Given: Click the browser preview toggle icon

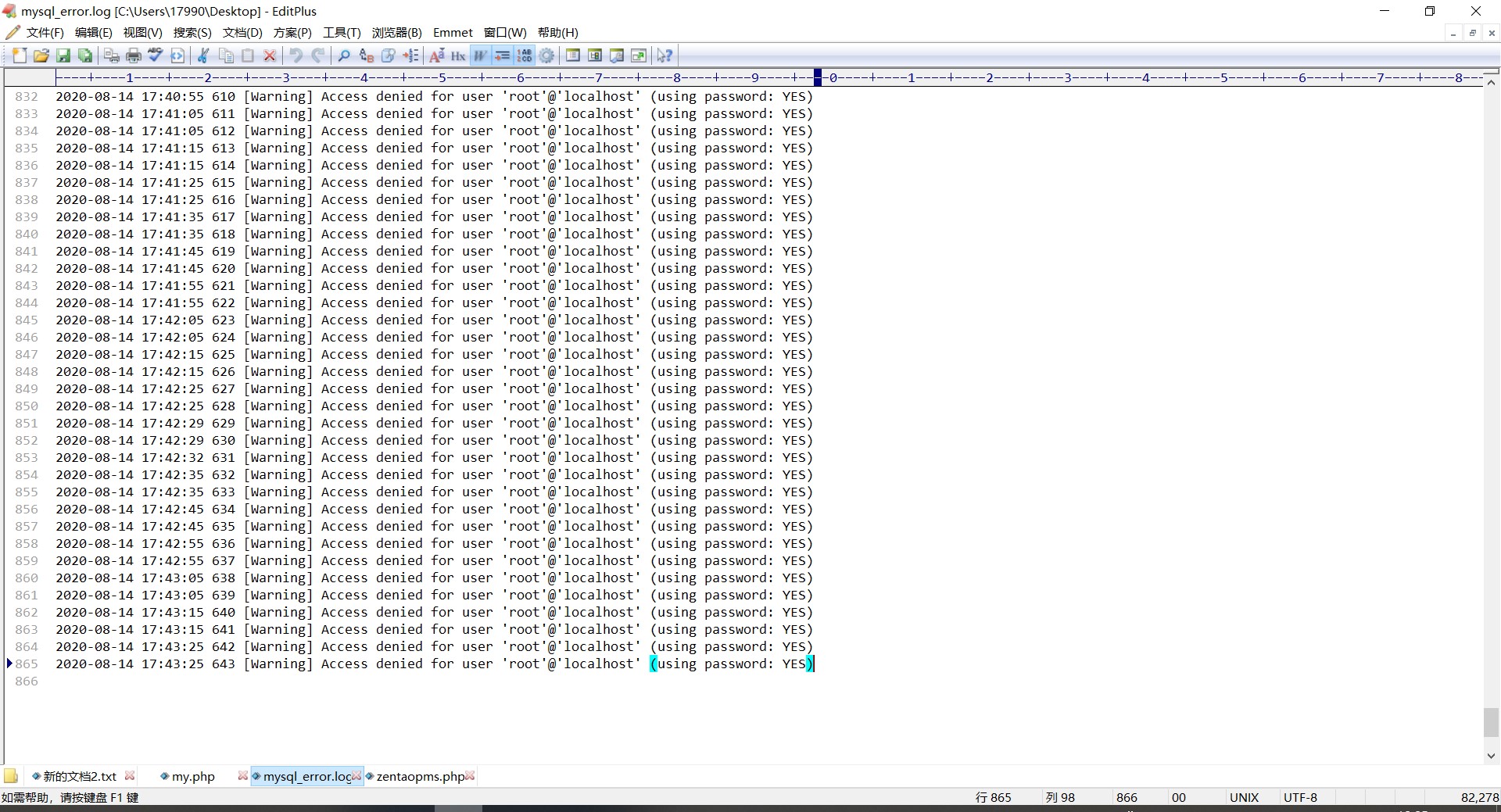Looking at the screenshot, I should tap(177, 55).
